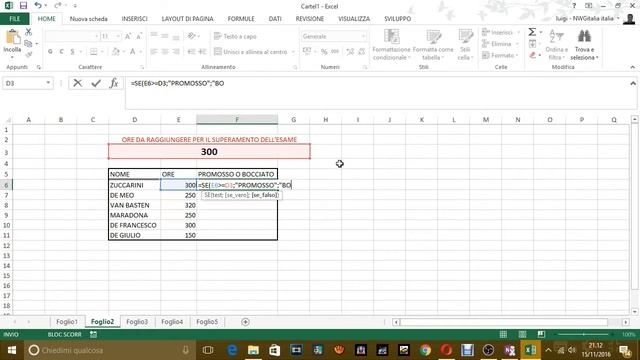
Task: Click column F header
Action: point(237,120)
